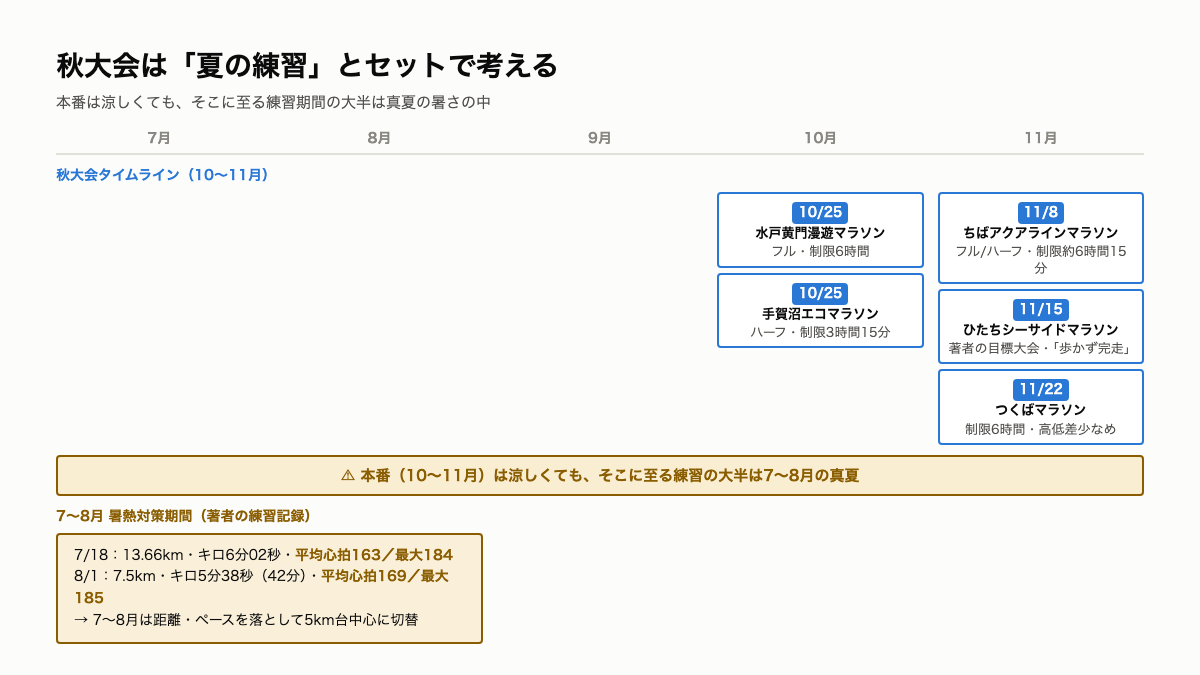This screenshot has height=675, width=1200.
Task: Select the note → 7〜8月は距離・ペースを落として5km台中心に切替
Action: click(246, 619)
